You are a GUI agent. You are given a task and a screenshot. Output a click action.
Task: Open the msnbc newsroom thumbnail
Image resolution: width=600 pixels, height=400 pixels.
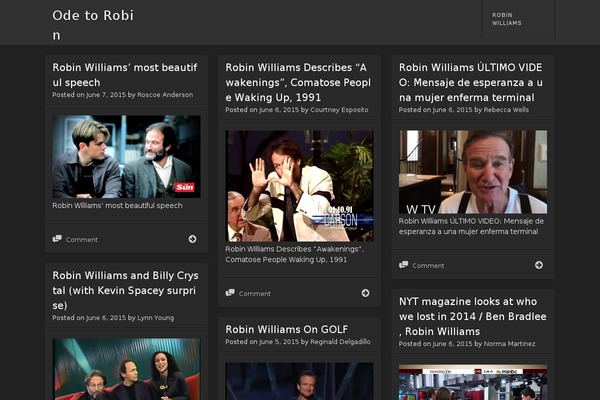[x=473, y=382]
